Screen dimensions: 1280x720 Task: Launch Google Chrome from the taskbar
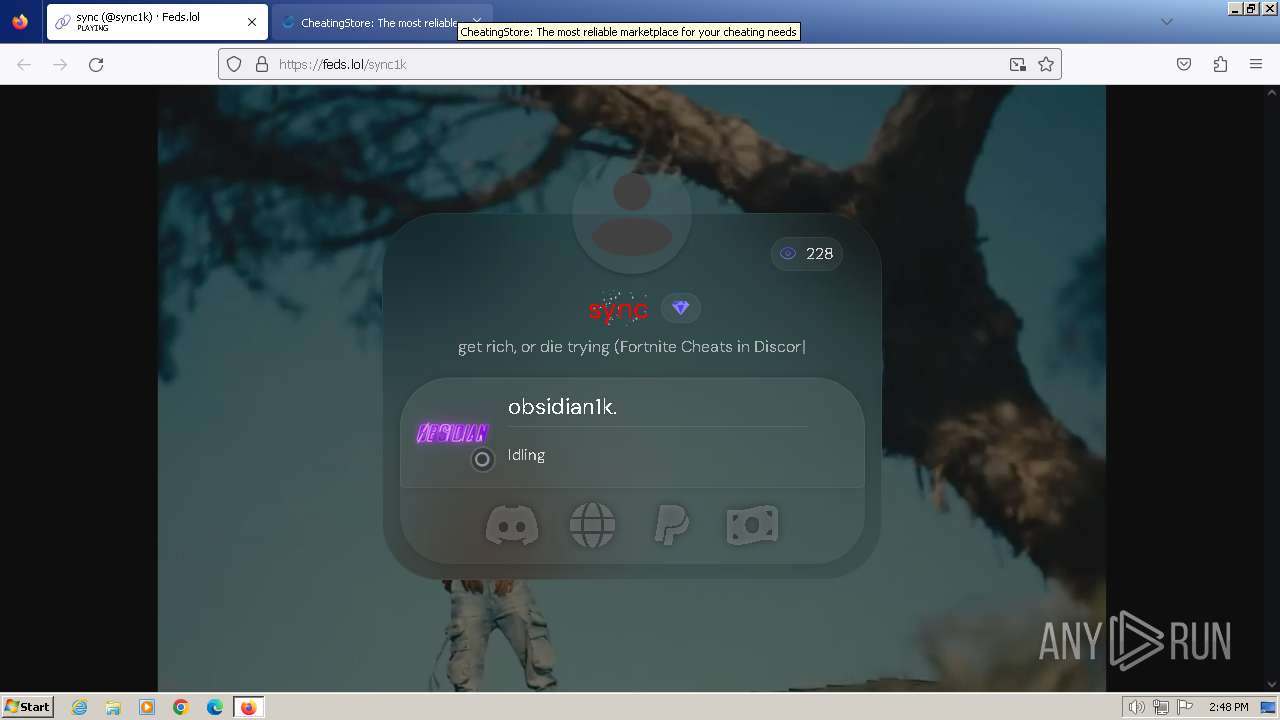pyautogui.click(x=181, y=707)
